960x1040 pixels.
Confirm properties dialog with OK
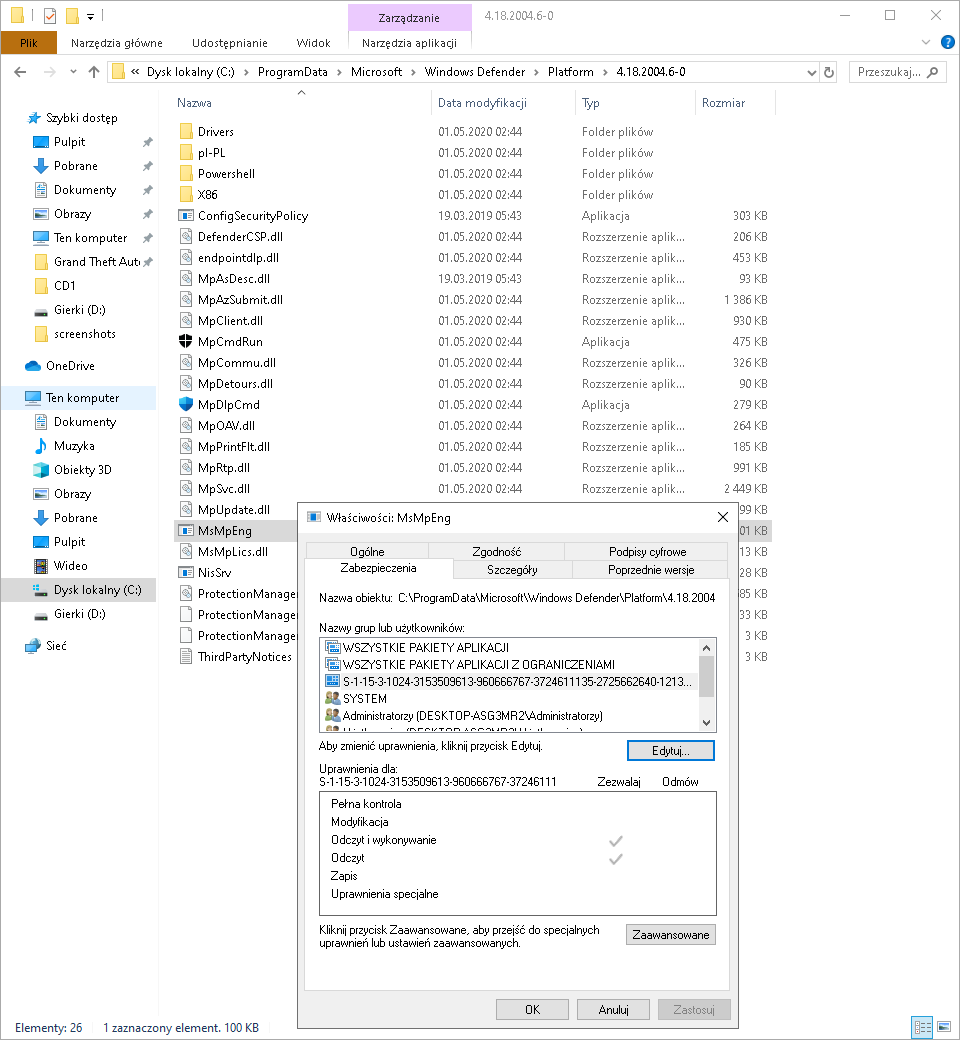(x=532, y=1009)
